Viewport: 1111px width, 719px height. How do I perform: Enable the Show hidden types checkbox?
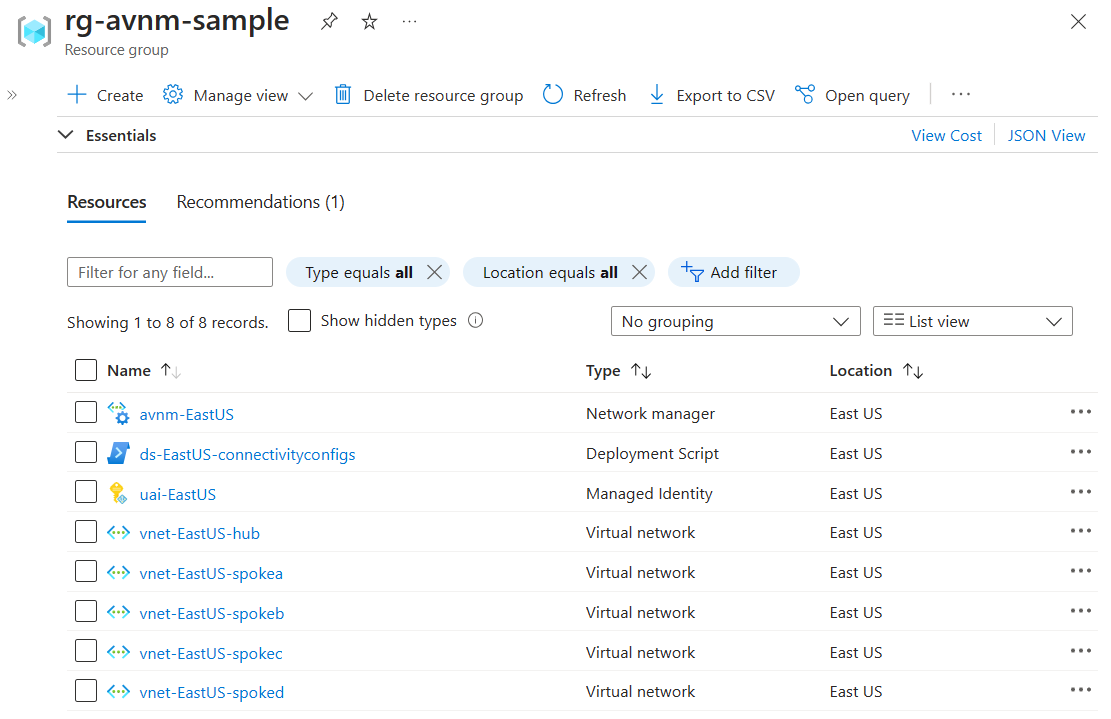point(299,320)
